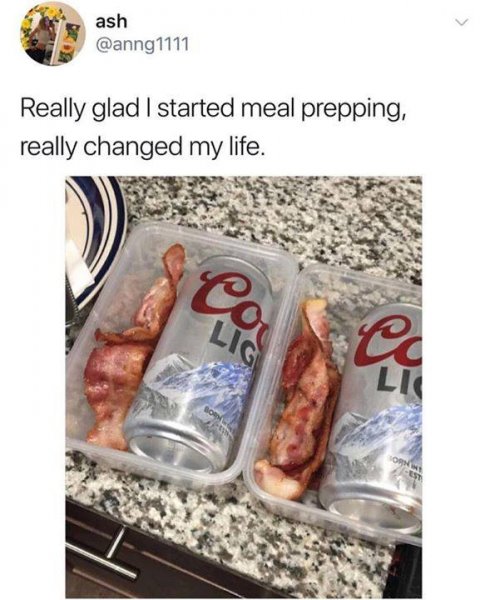Viewport: 480px width, 600px height.
Task: Click the display name "ash"
Action: coord(111,22)
